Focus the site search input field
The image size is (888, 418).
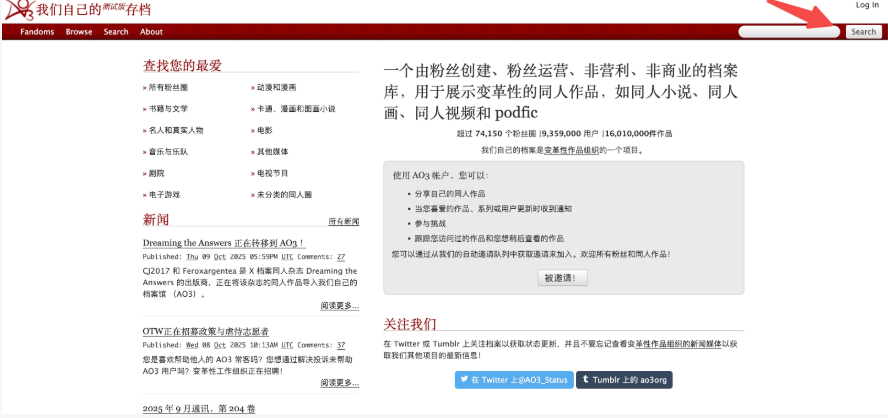coord(789,32)
